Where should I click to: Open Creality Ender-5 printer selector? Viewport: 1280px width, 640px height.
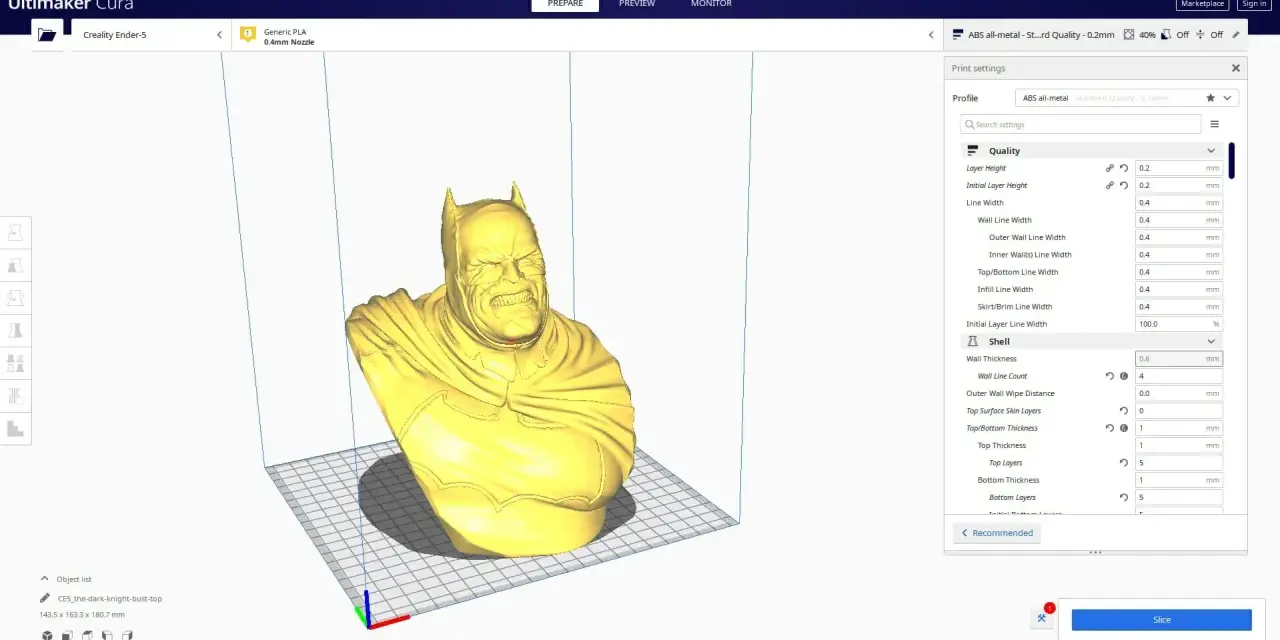[151, 35]
